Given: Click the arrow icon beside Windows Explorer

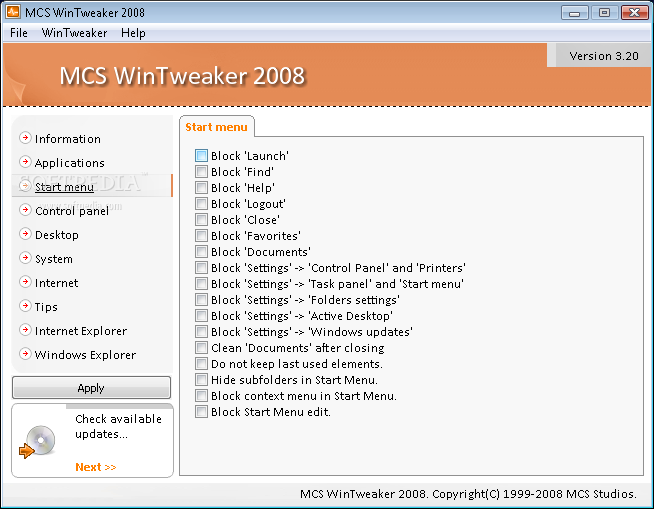Looking at the screenshot, I should [25, 353].
